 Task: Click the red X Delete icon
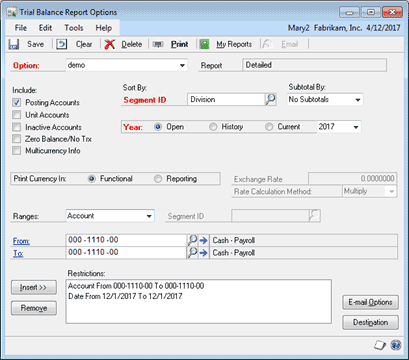[x=109, y=44]
